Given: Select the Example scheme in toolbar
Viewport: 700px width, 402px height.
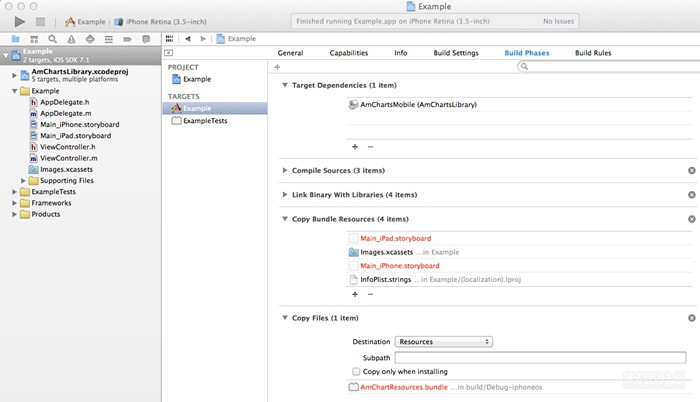Looking at the screenshot, I should [85, 21].
